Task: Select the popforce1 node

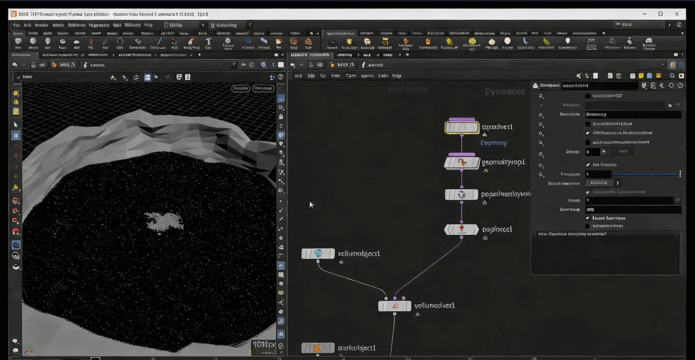Action: click(x=461, y=229)
